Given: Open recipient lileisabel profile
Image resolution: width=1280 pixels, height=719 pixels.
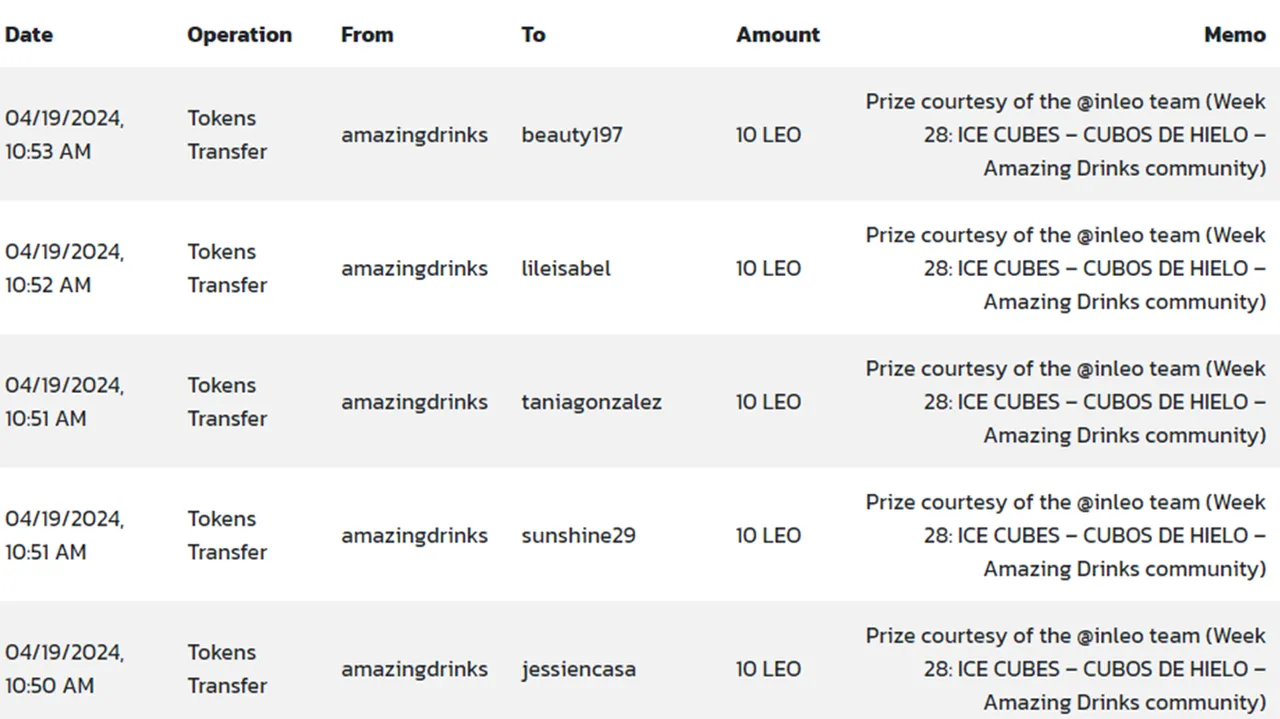Looking at the screenshot, I should 566,268.
